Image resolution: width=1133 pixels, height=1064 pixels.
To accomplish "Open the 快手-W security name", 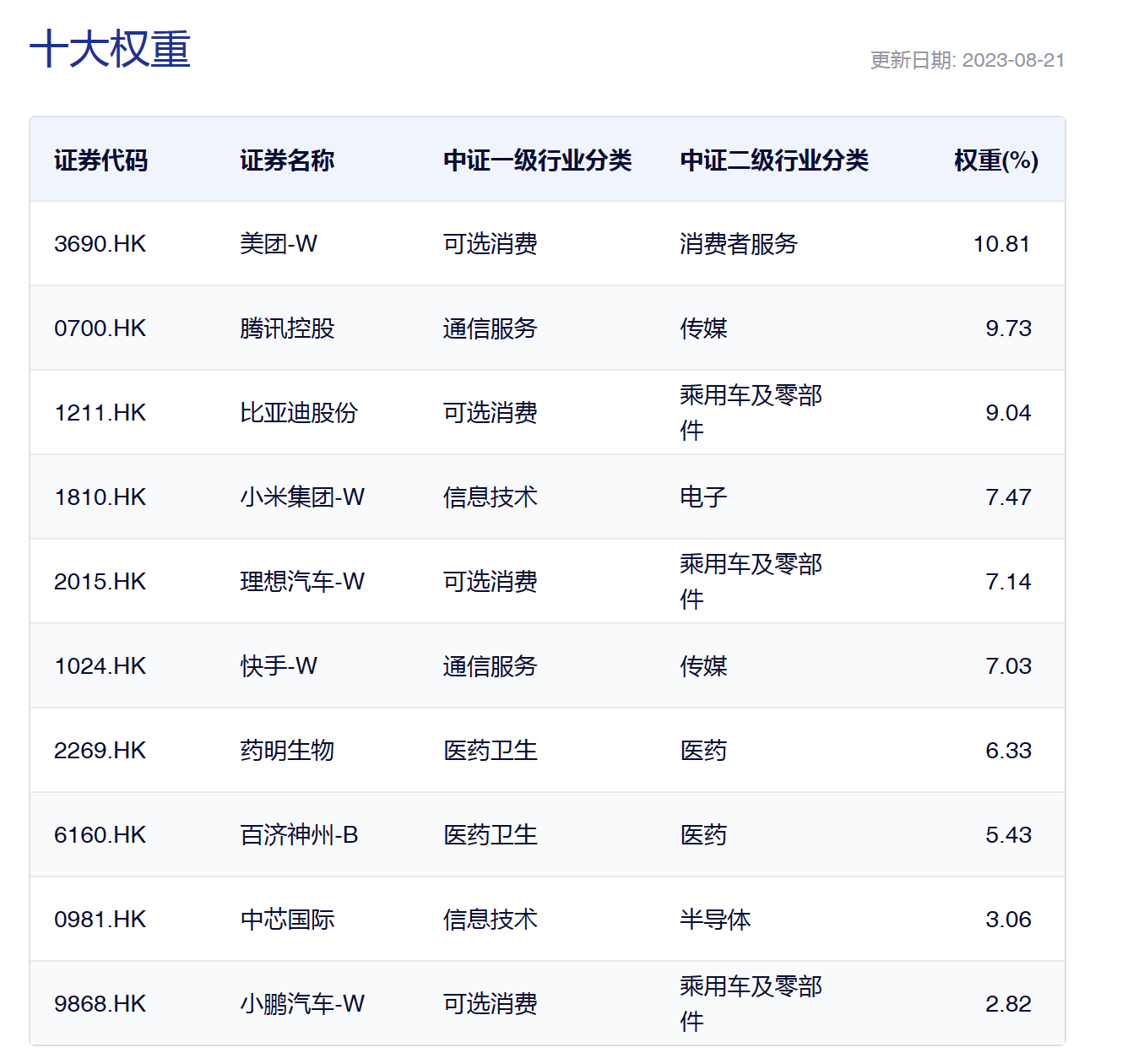I will tap(279, 666).
